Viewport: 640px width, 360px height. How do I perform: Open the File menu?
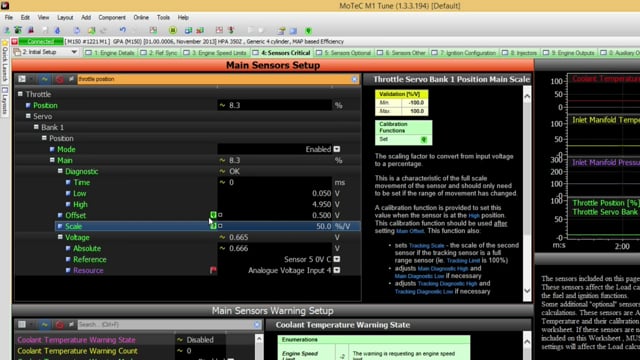9,18
